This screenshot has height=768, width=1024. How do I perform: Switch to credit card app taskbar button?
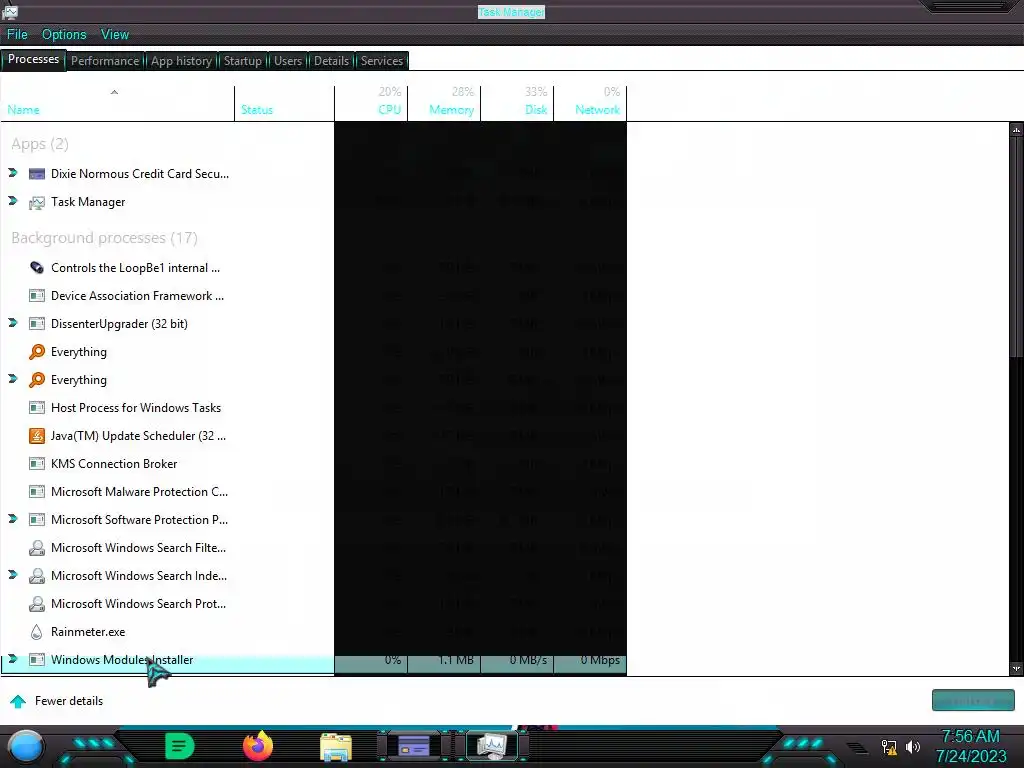(x=414, y=746)
